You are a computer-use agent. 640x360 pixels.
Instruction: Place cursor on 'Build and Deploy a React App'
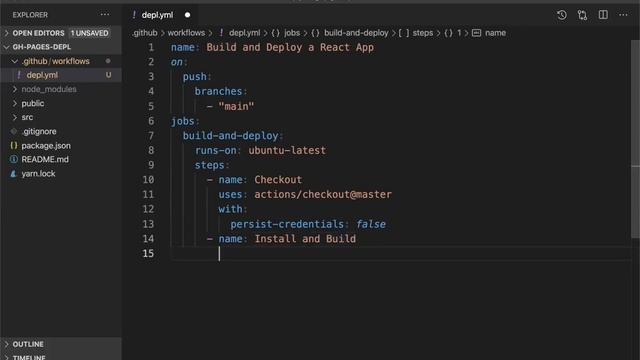pos(290,47)
